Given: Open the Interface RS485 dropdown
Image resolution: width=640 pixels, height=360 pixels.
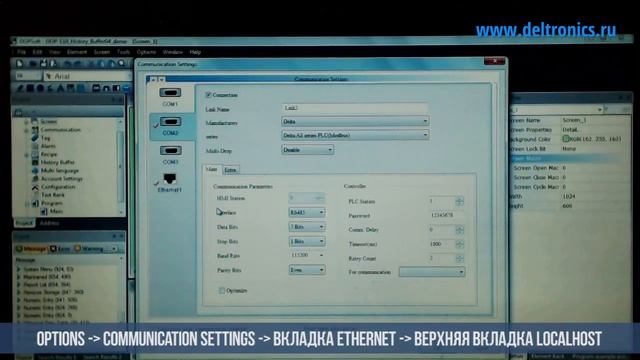Looking at the screenshot, I should (x=307, y=212).
